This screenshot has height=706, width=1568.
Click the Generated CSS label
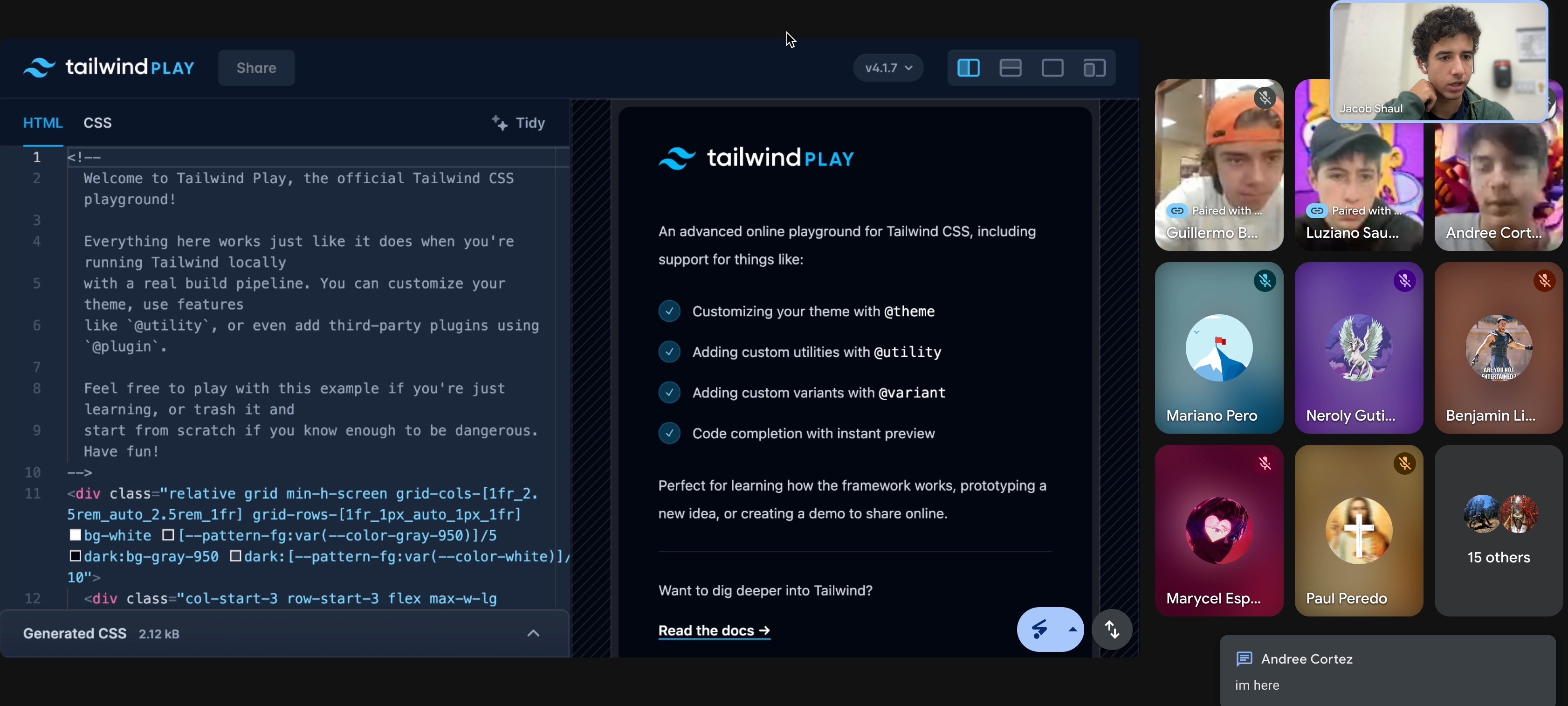(75, 634)
